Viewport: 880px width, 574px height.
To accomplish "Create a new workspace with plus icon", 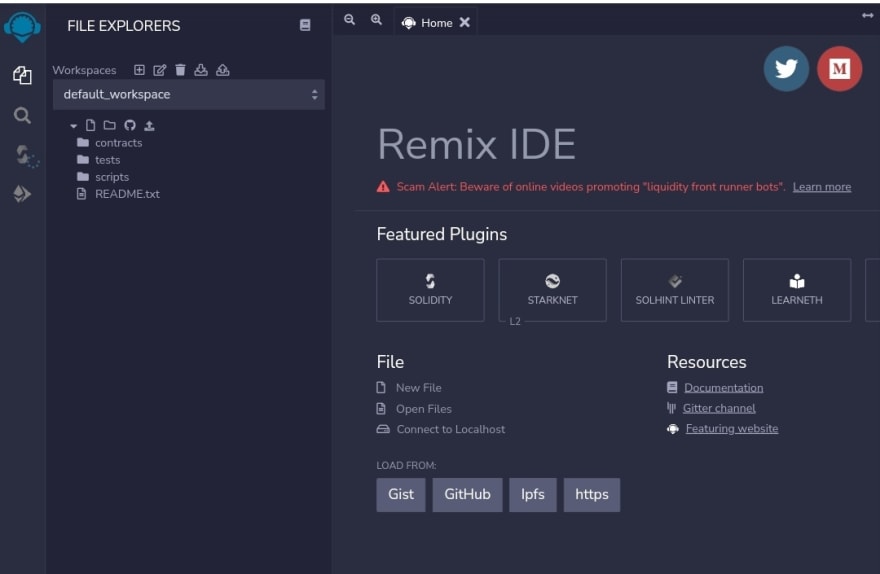I will point(139,70).
